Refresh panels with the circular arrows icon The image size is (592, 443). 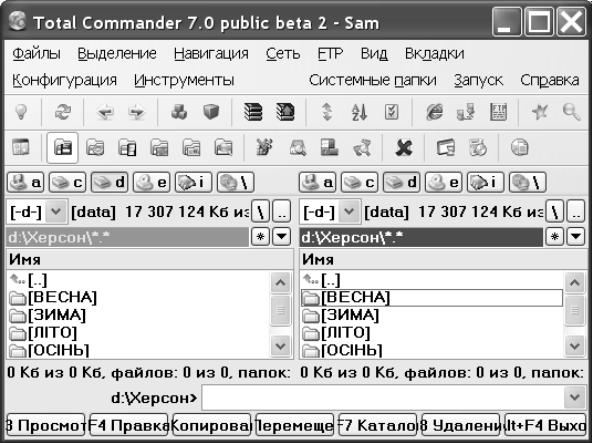pyautogui.click(x=63, y=112)
